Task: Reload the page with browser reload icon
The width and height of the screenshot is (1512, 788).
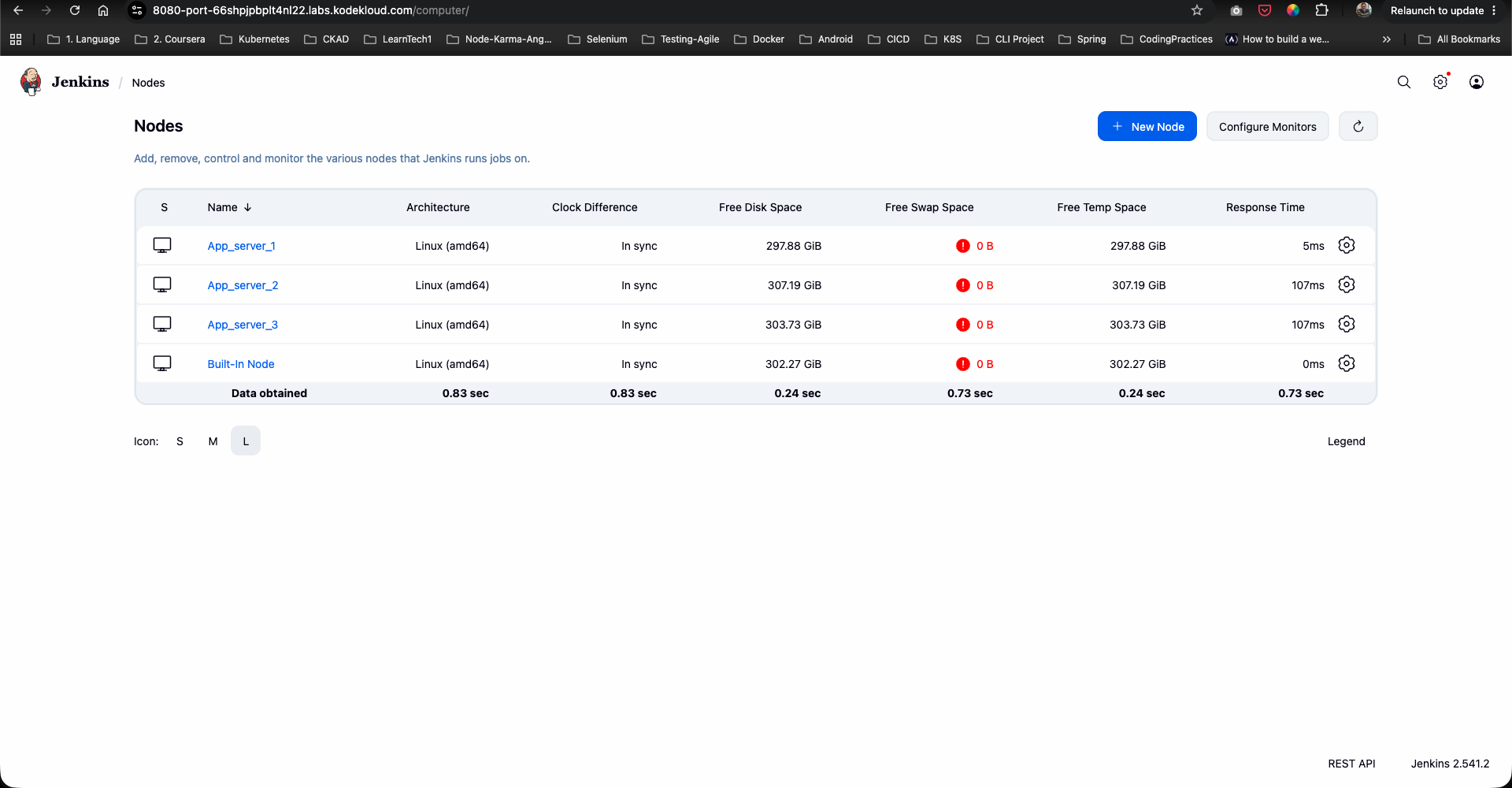Action: pyautogui.click(x=75, y=10)
